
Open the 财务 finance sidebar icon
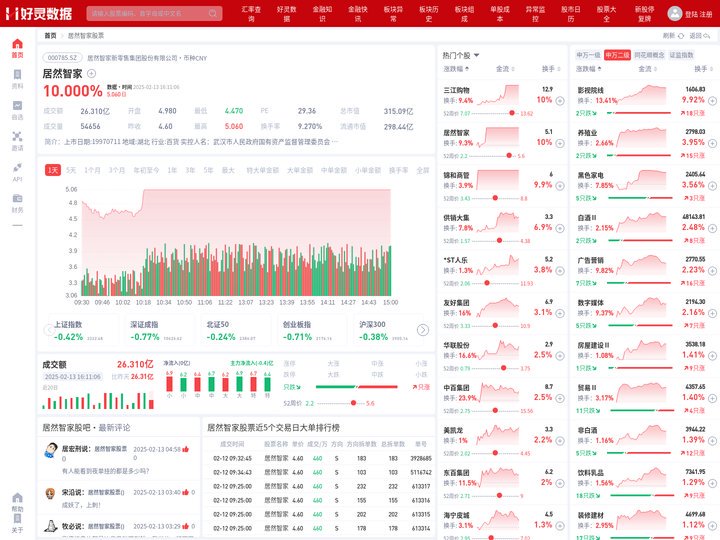click(17, 203)
